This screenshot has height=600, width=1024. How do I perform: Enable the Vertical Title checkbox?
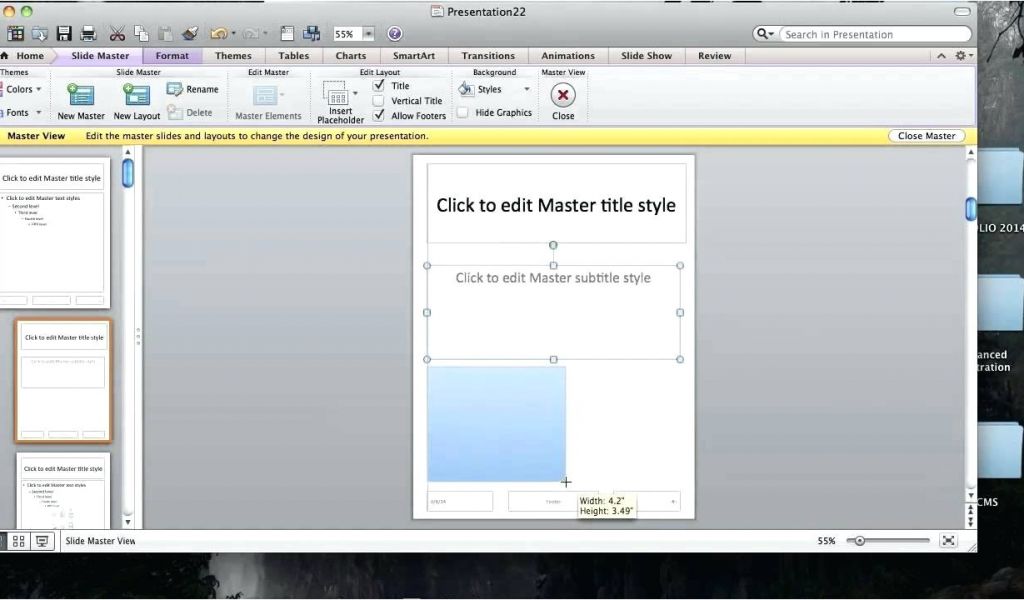click(378, 100)
